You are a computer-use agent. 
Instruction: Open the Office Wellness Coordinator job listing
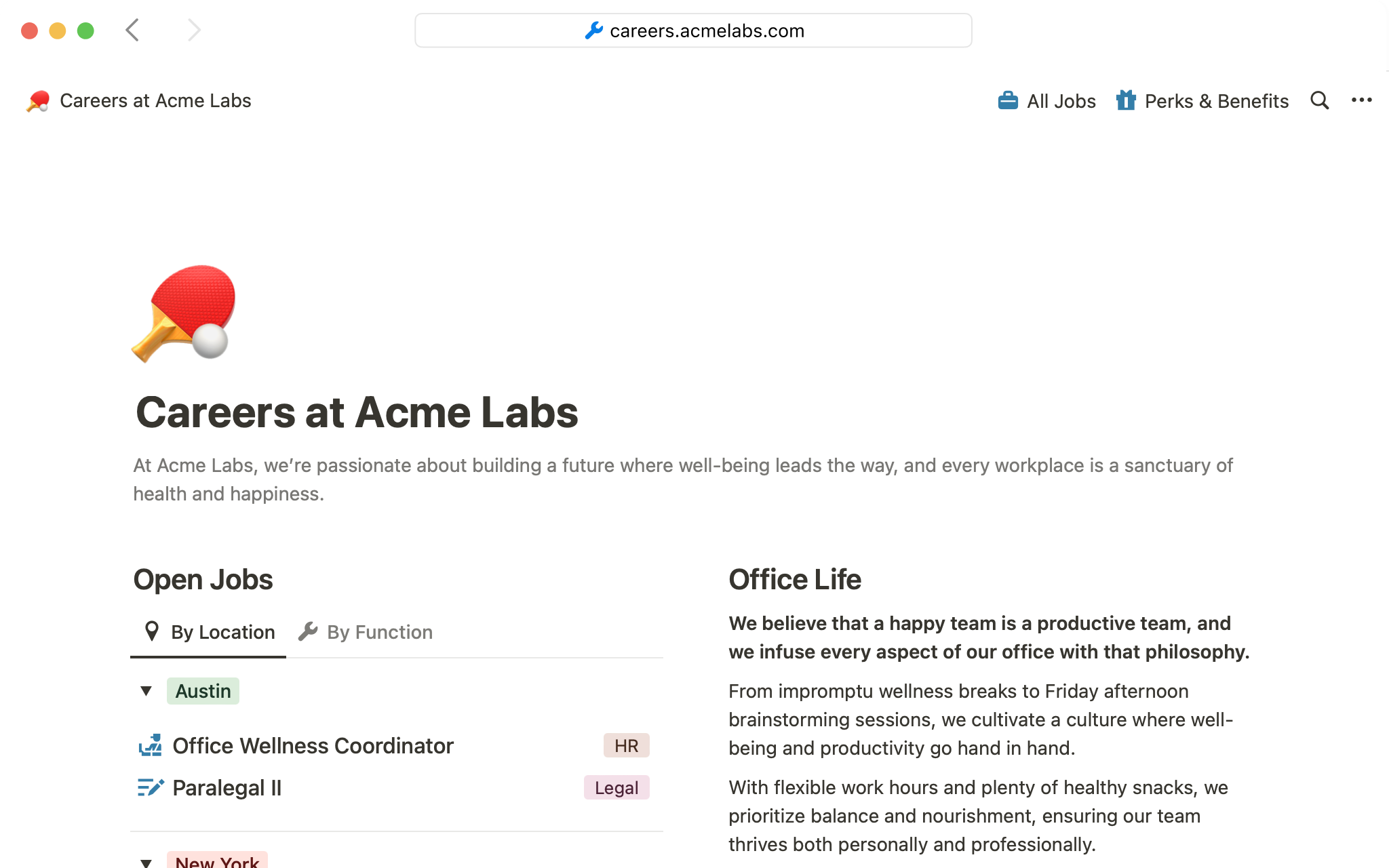313,746
